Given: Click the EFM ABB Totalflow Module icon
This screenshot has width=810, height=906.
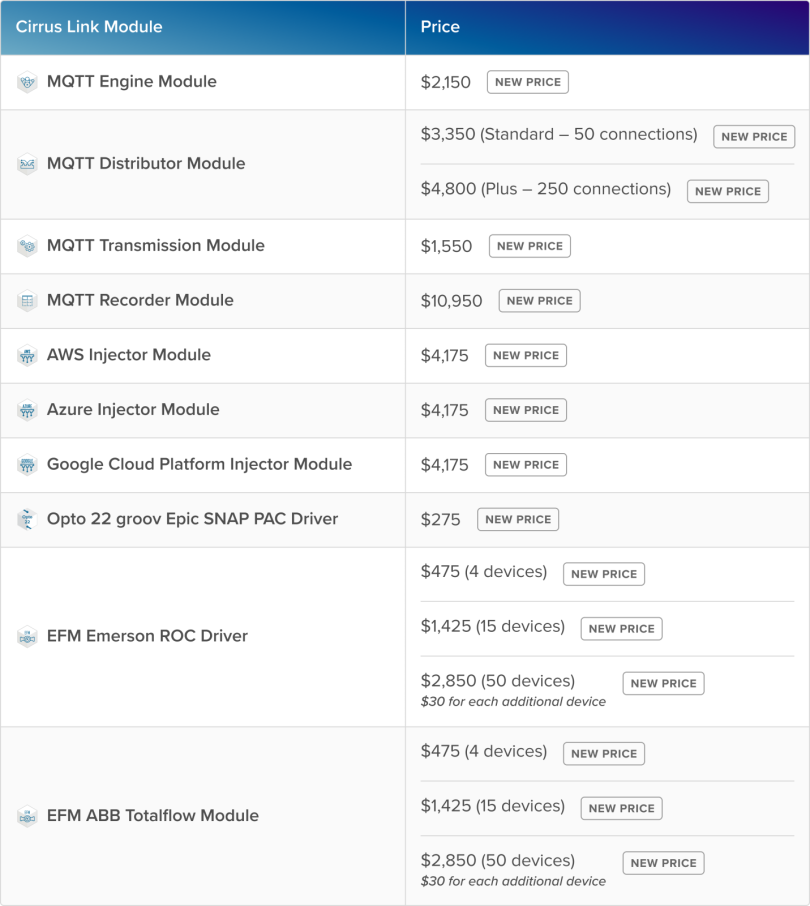Looking at the screenshot, I should [27, 816].
